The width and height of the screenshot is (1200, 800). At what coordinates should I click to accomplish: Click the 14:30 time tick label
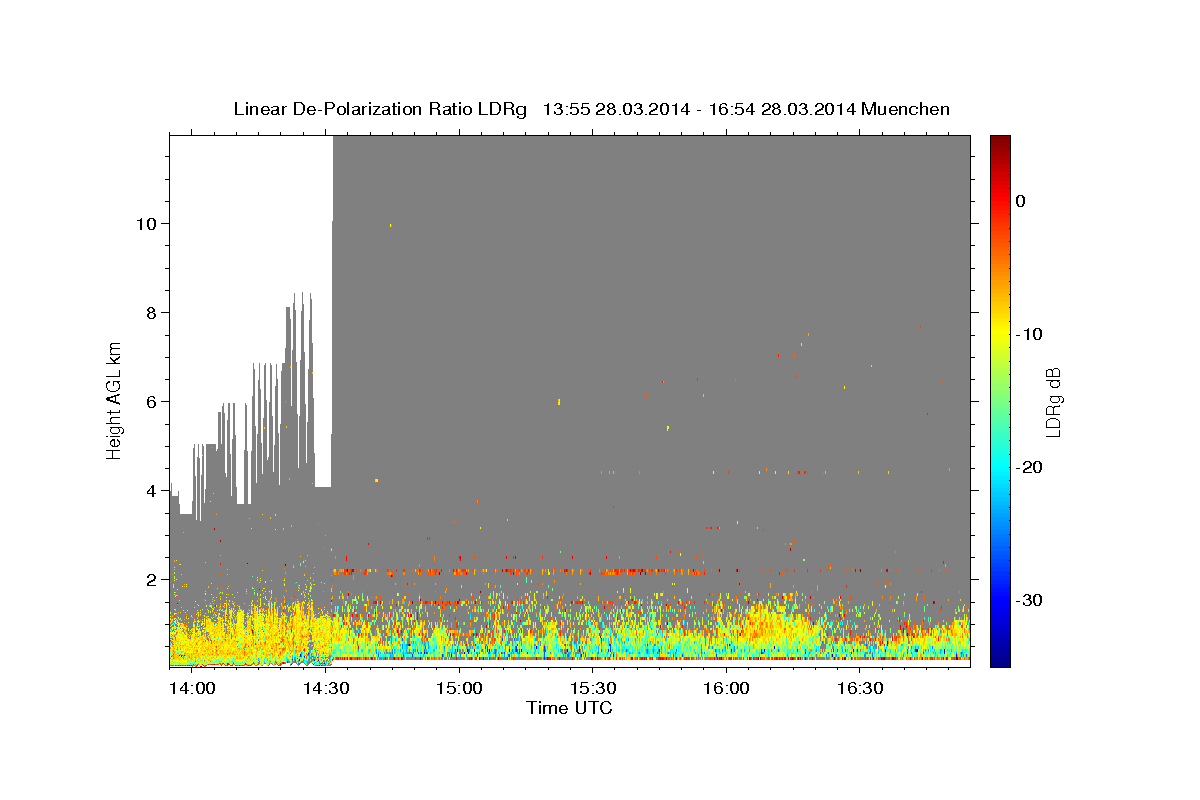(326, 689)
